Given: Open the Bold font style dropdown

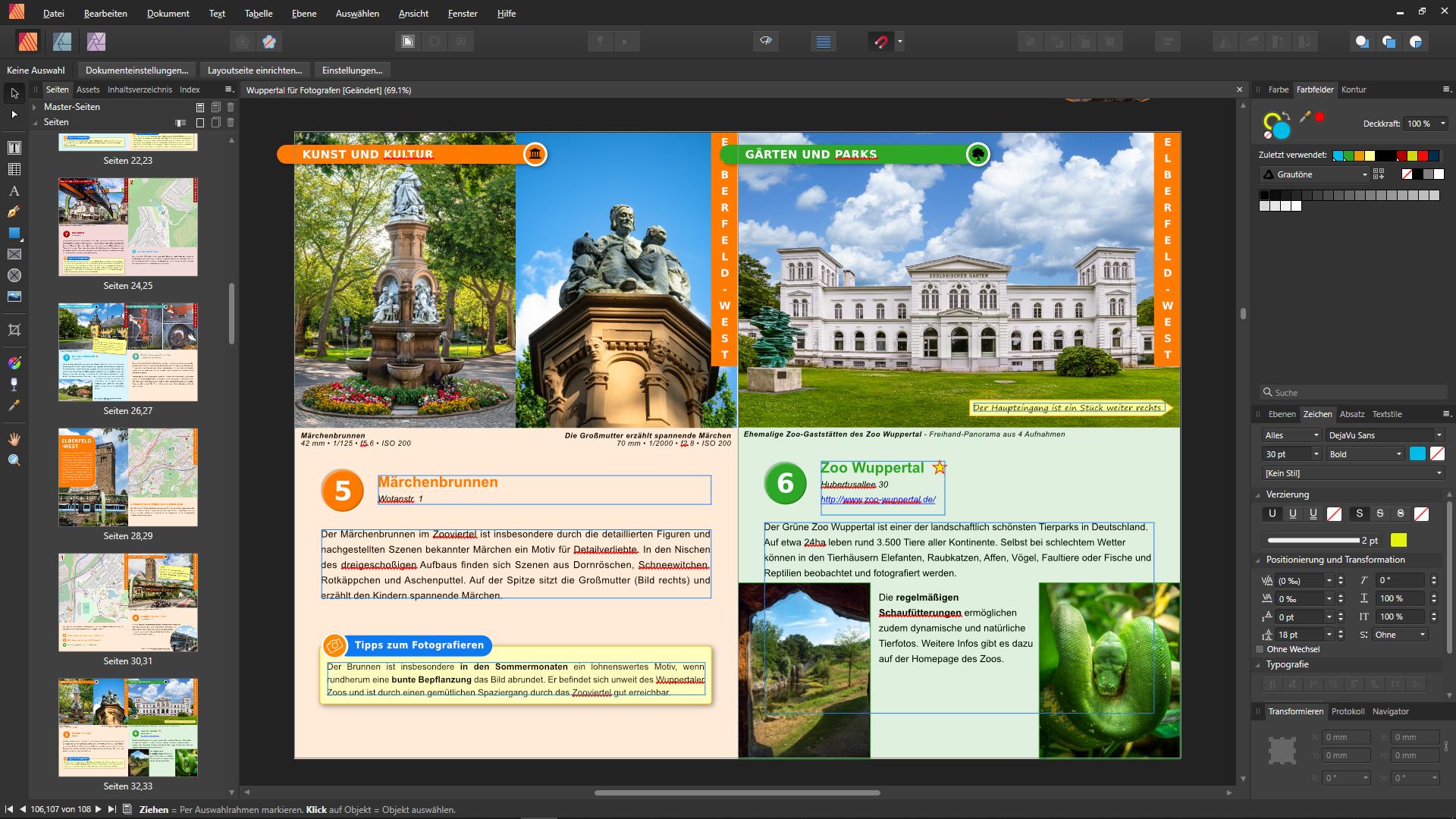Looking at the screenshot, I should click(x=1365, y=454).
